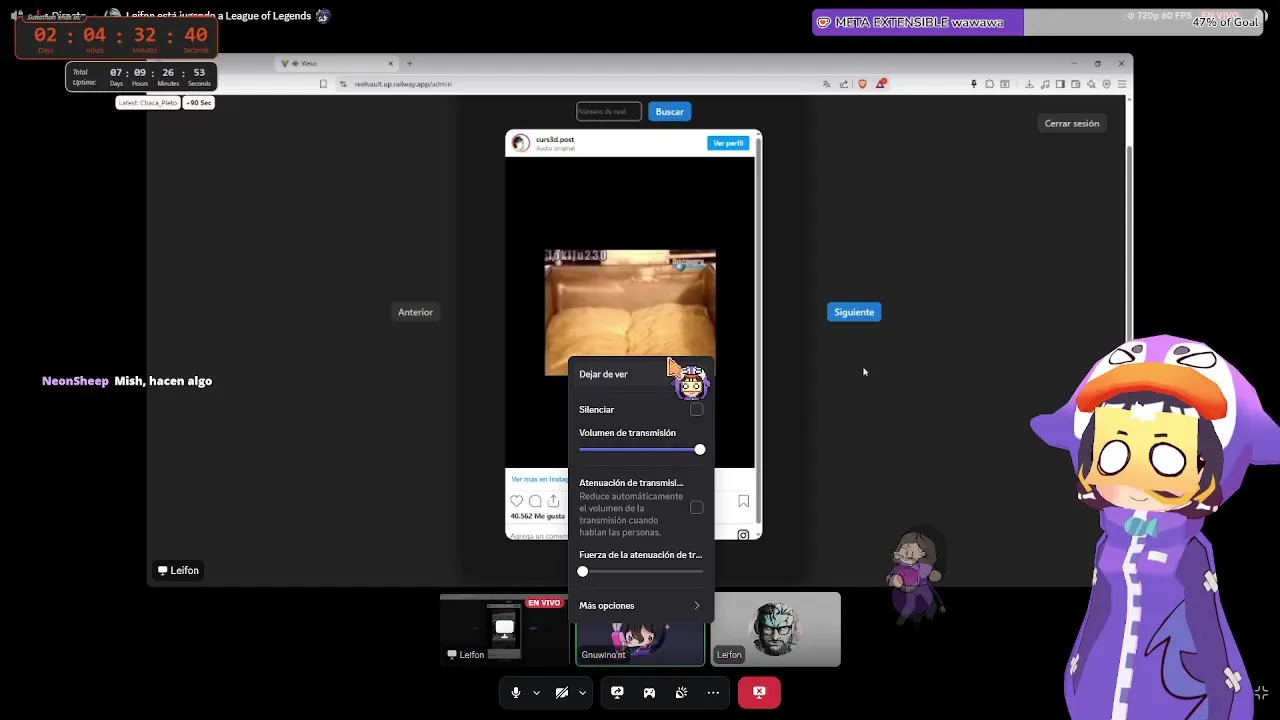Image resolution: width=1280 pixels, height=720 pixels.
Task: Click the Instagram logo under the reel
Action: coord(743,535)
